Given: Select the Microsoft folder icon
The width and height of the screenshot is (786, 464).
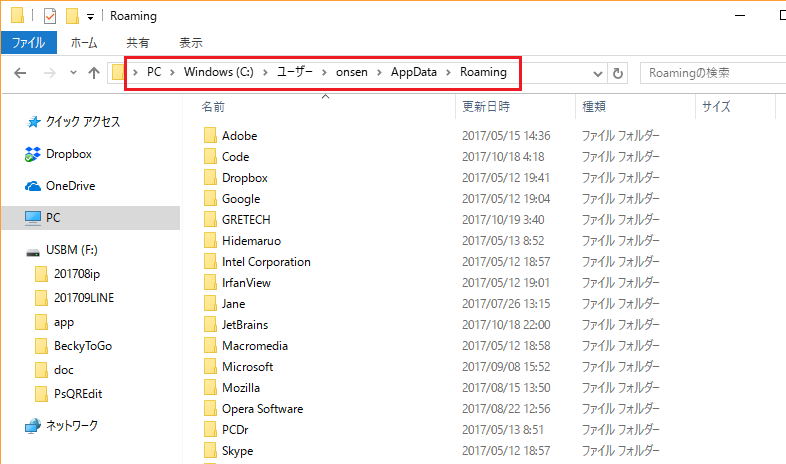Looking at the screenshot, I should (x=210, y=367).
